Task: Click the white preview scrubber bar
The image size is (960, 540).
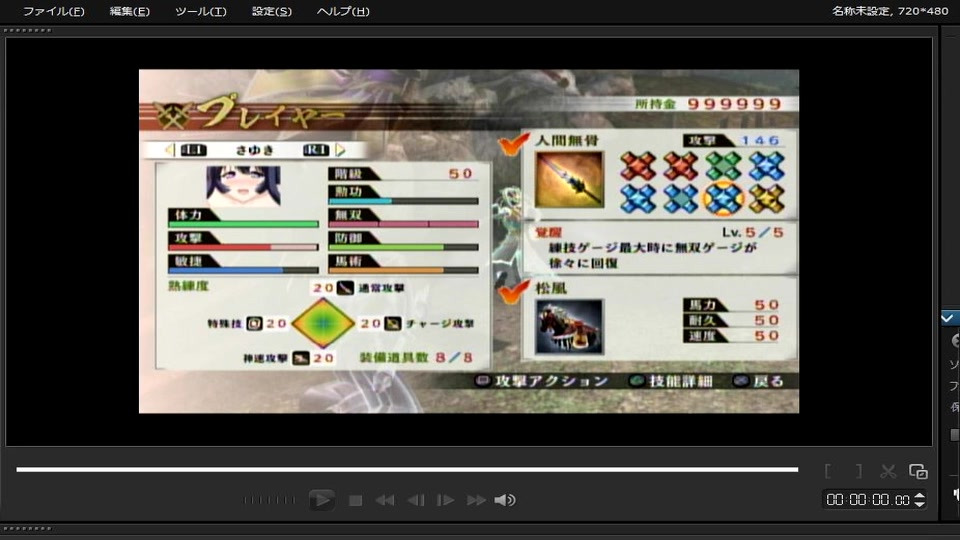Action: [x=407, y=470]
